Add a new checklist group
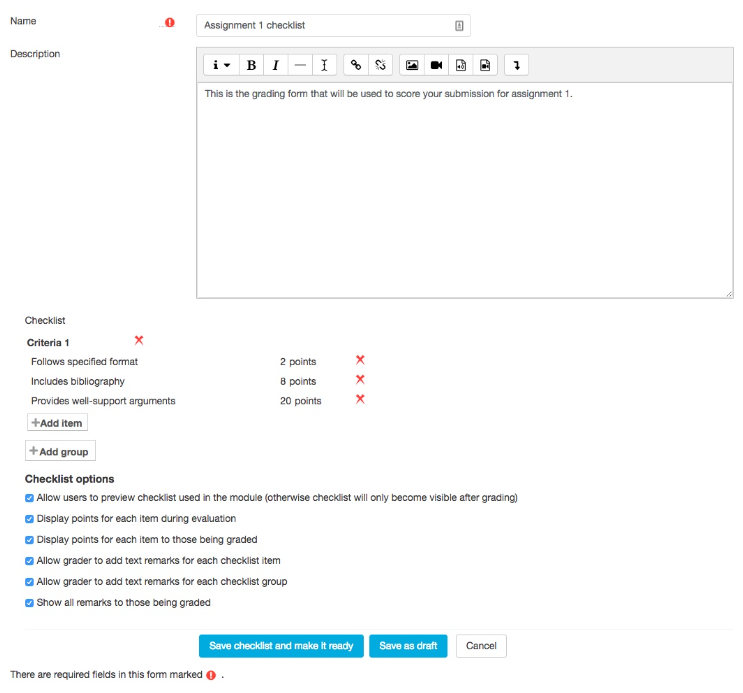 click(x=60, y=451)
